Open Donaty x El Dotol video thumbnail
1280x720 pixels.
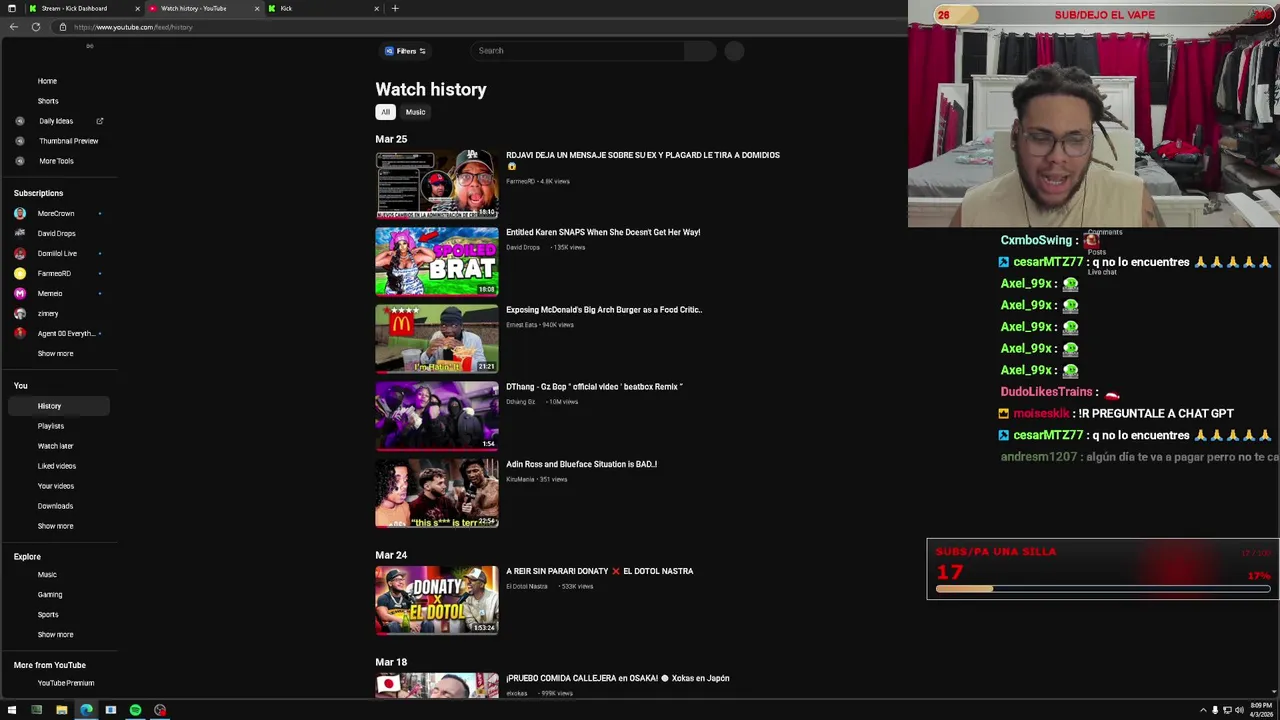tap(436, 600)
